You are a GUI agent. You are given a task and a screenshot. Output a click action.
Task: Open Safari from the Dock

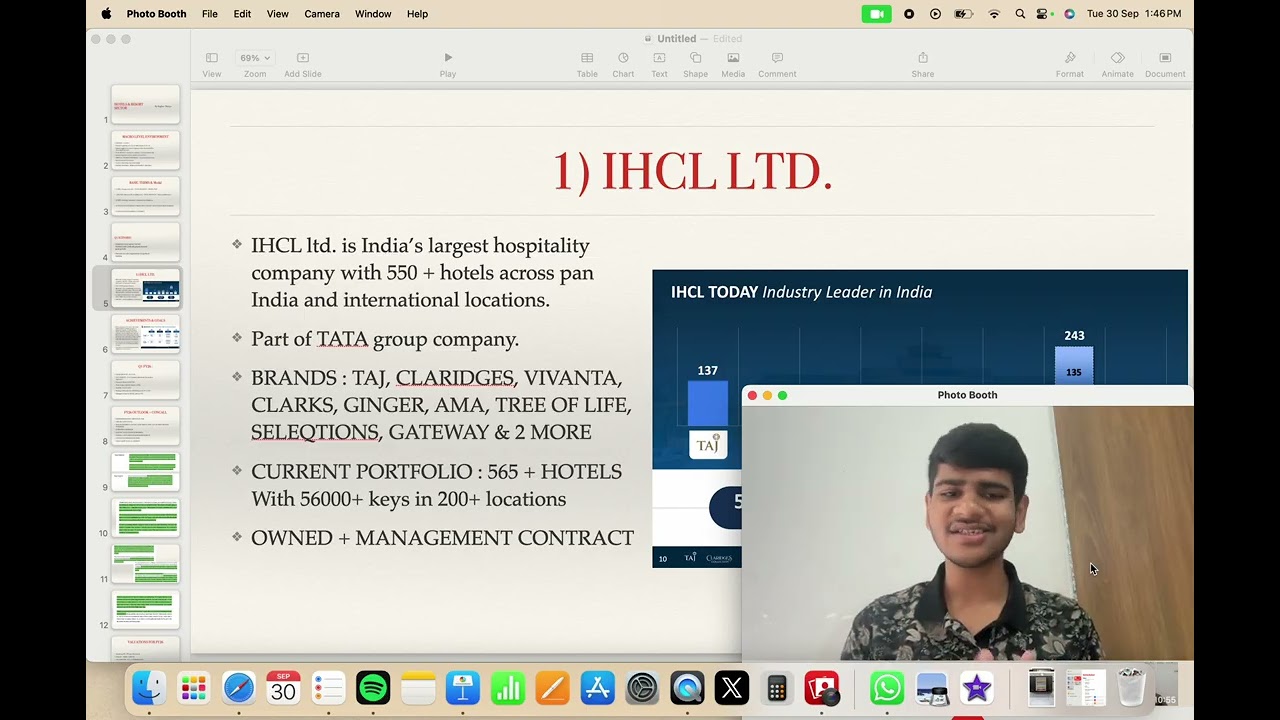point(239,688)
